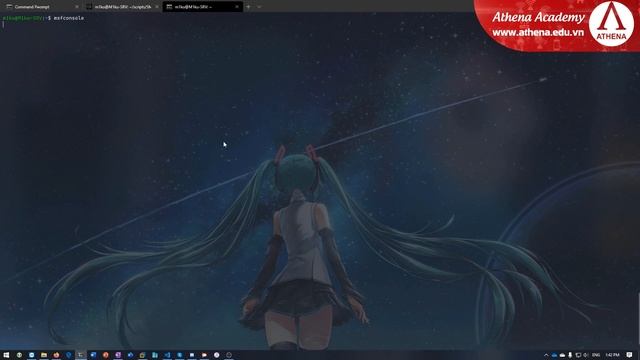Click the microphone tray icon

(x=570, y=355)
